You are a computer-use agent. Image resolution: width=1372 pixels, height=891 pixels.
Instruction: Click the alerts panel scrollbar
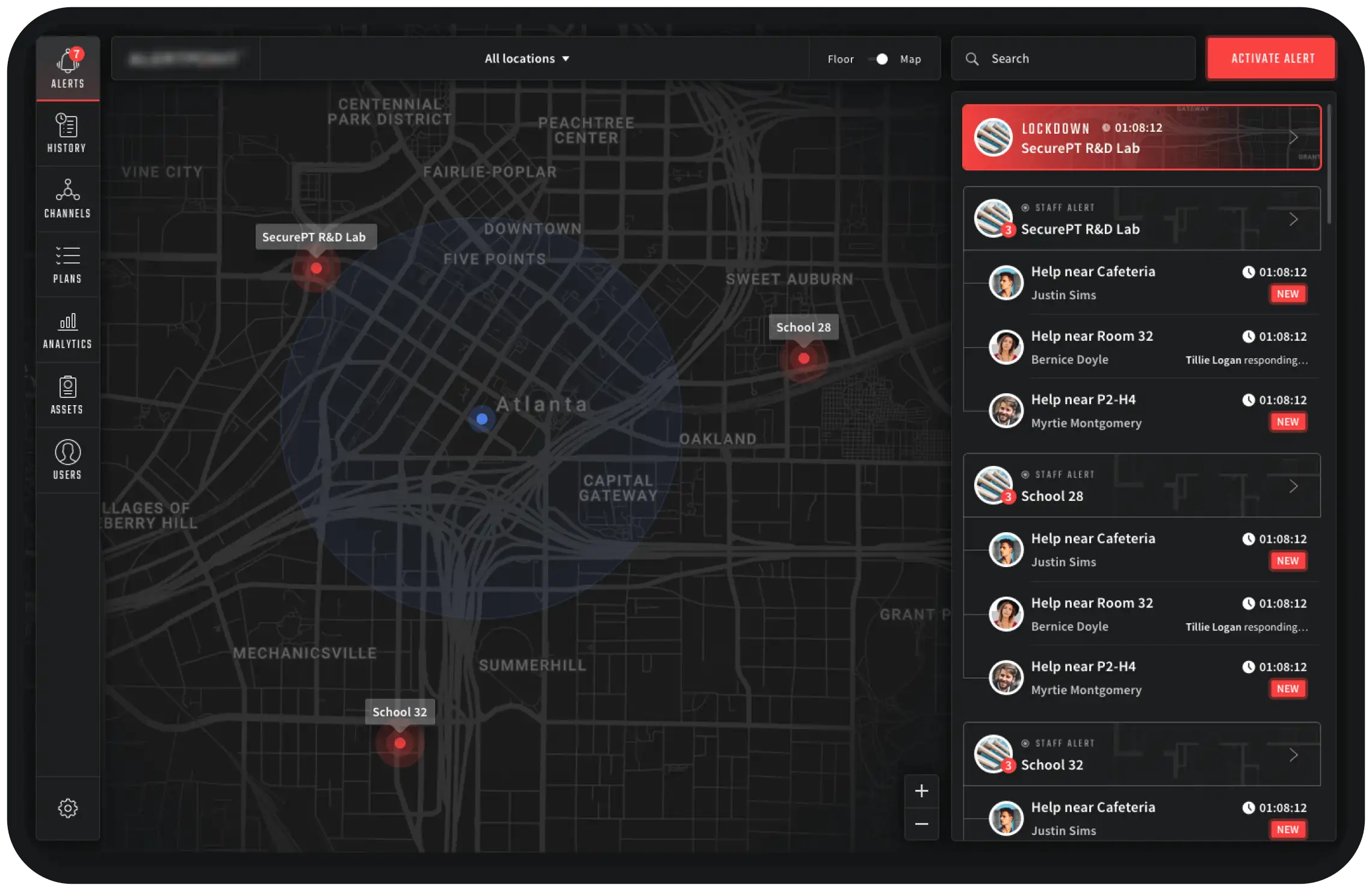1329,166
